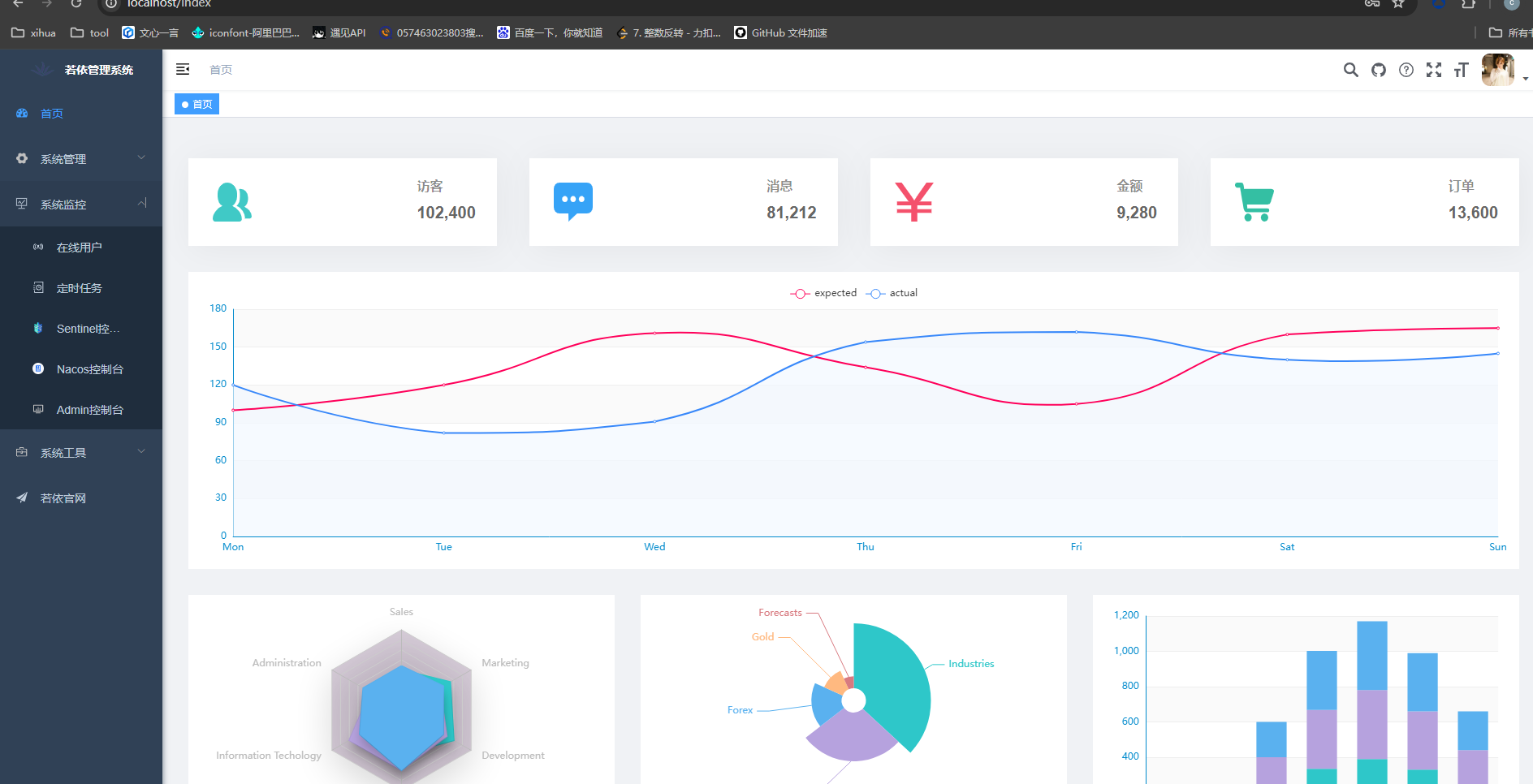
Task: Toggle the actual series in the chart legend
Action: (892, 293)
